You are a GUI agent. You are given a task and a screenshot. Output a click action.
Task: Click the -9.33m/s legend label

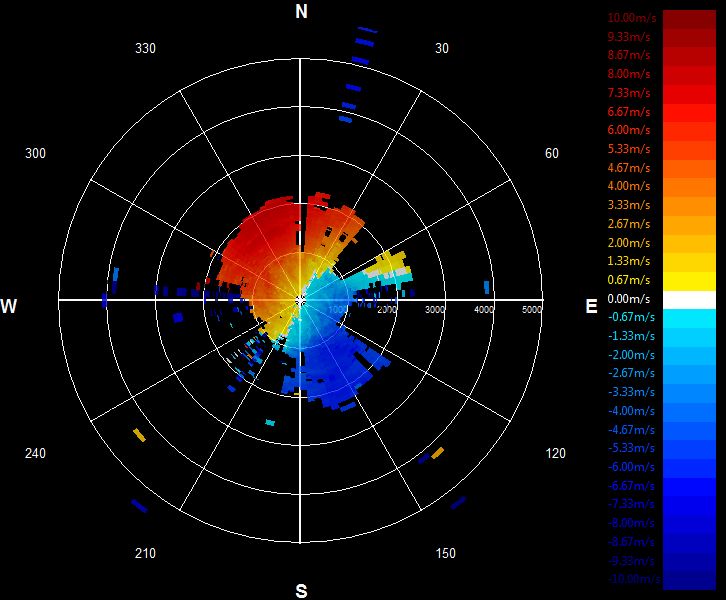(x=631, y=562)
